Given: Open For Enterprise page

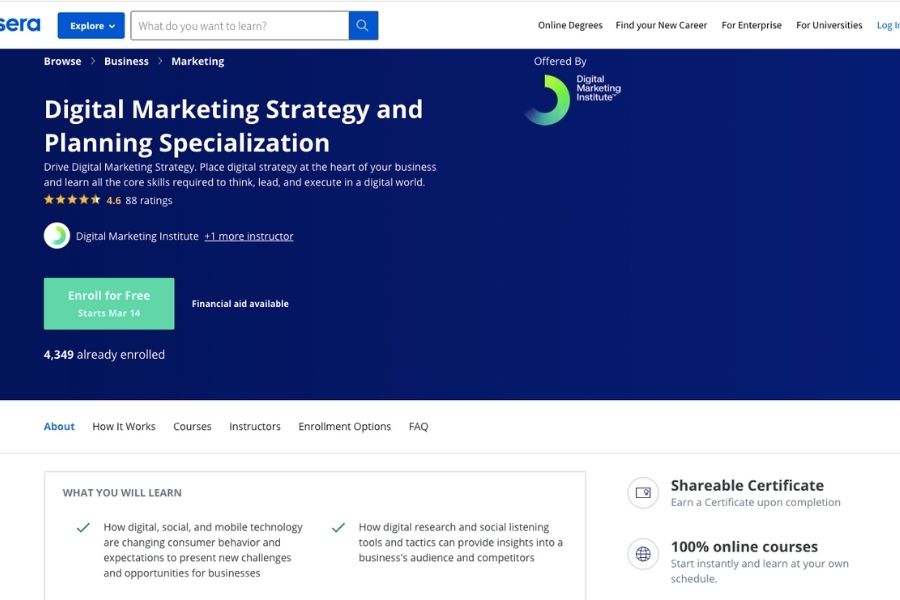Looking at the screenshot, I should tap(751, 25).
